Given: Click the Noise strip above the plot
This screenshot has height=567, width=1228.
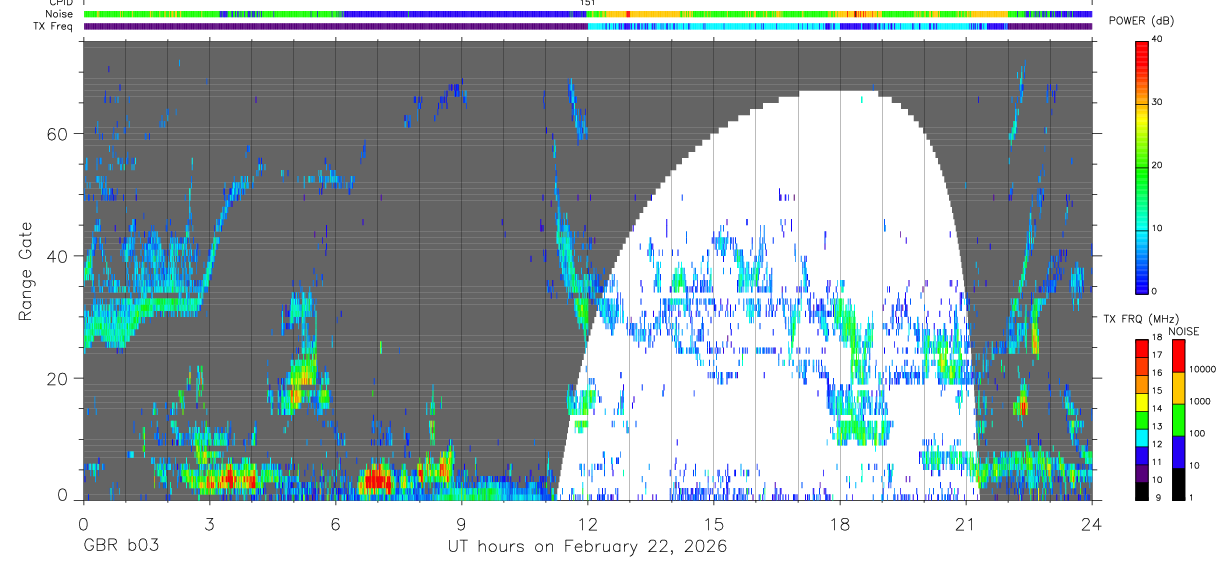Looking at the screenshot, I should tap(588, 14).
